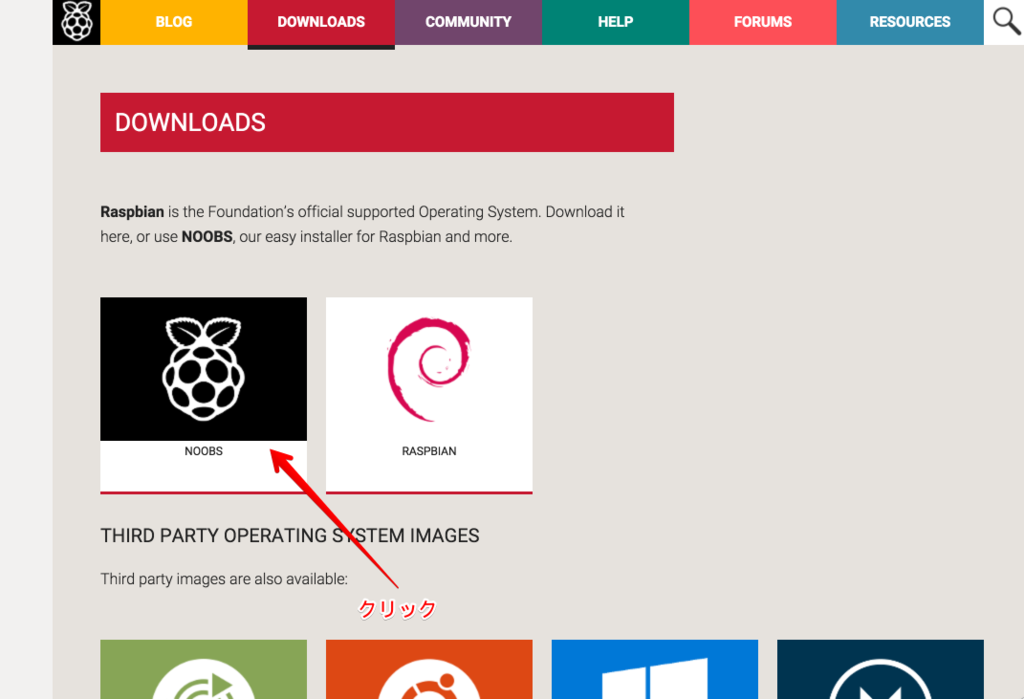The image size is (1024, 699).
Task: Click the THIRD PARTY OPERATING SYSTEM IMAGES heading
Action: click(290, 536)
